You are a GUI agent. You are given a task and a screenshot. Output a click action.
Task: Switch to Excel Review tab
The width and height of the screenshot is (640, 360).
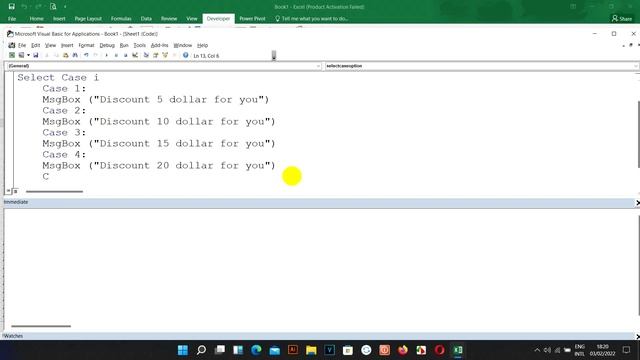click(169, 19)
